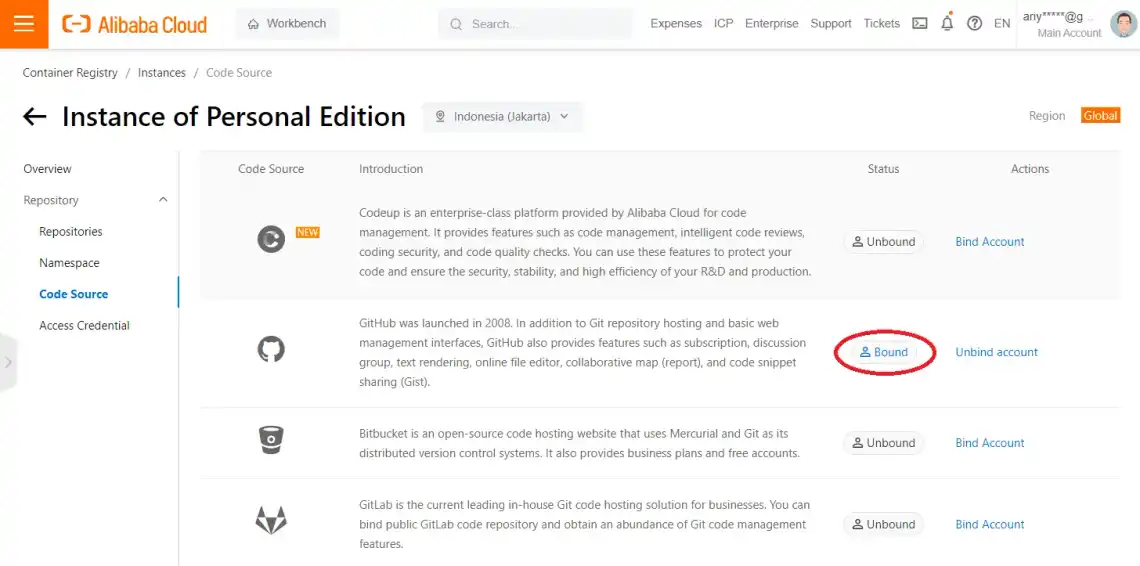This screenshot has width=1140, height=566.
Task: Select Code Source in the sidebar
Action: click(73, 294)
